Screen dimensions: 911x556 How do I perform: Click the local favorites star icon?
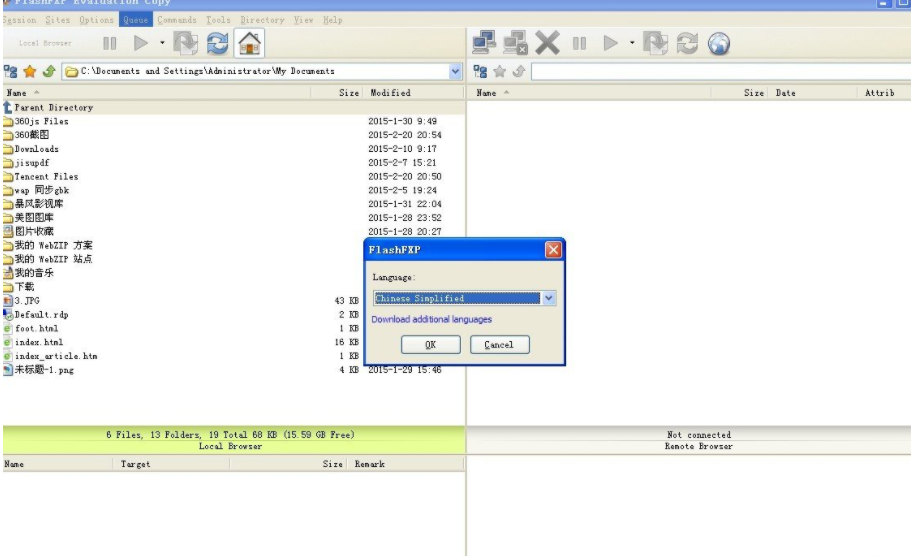point(30,71)
